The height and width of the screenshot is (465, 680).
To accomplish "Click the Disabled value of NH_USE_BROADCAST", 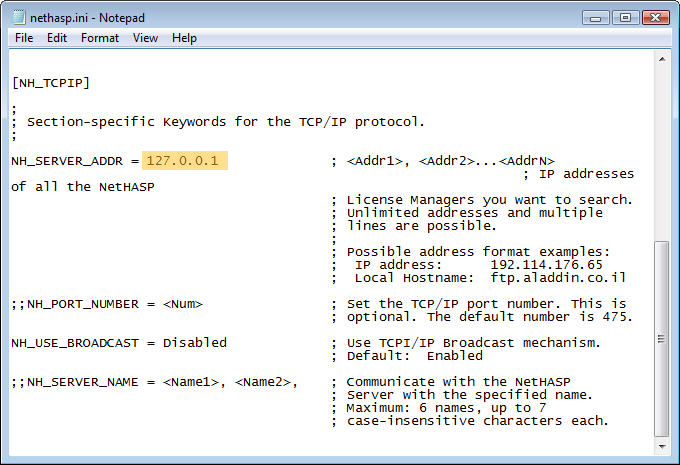I will pyautogui.click(x=195, y=343).
